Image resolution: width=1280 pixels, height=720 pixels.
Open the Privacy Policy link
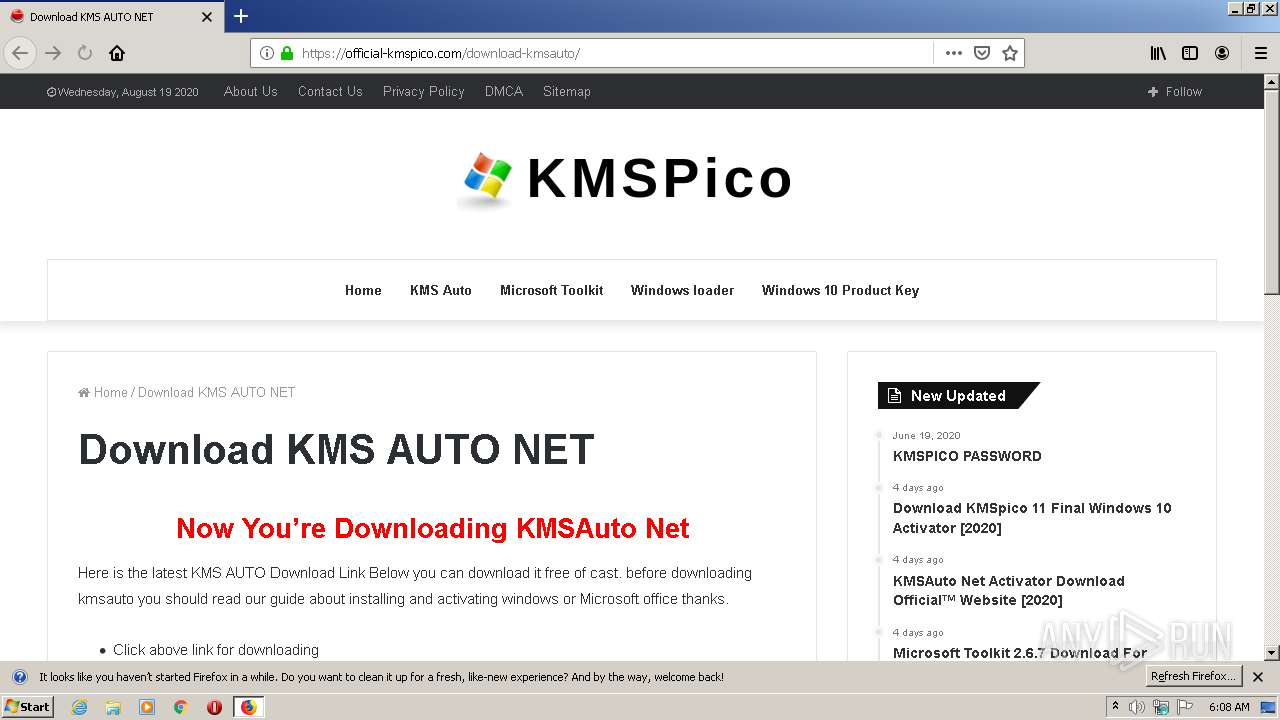tap(424, 91)
